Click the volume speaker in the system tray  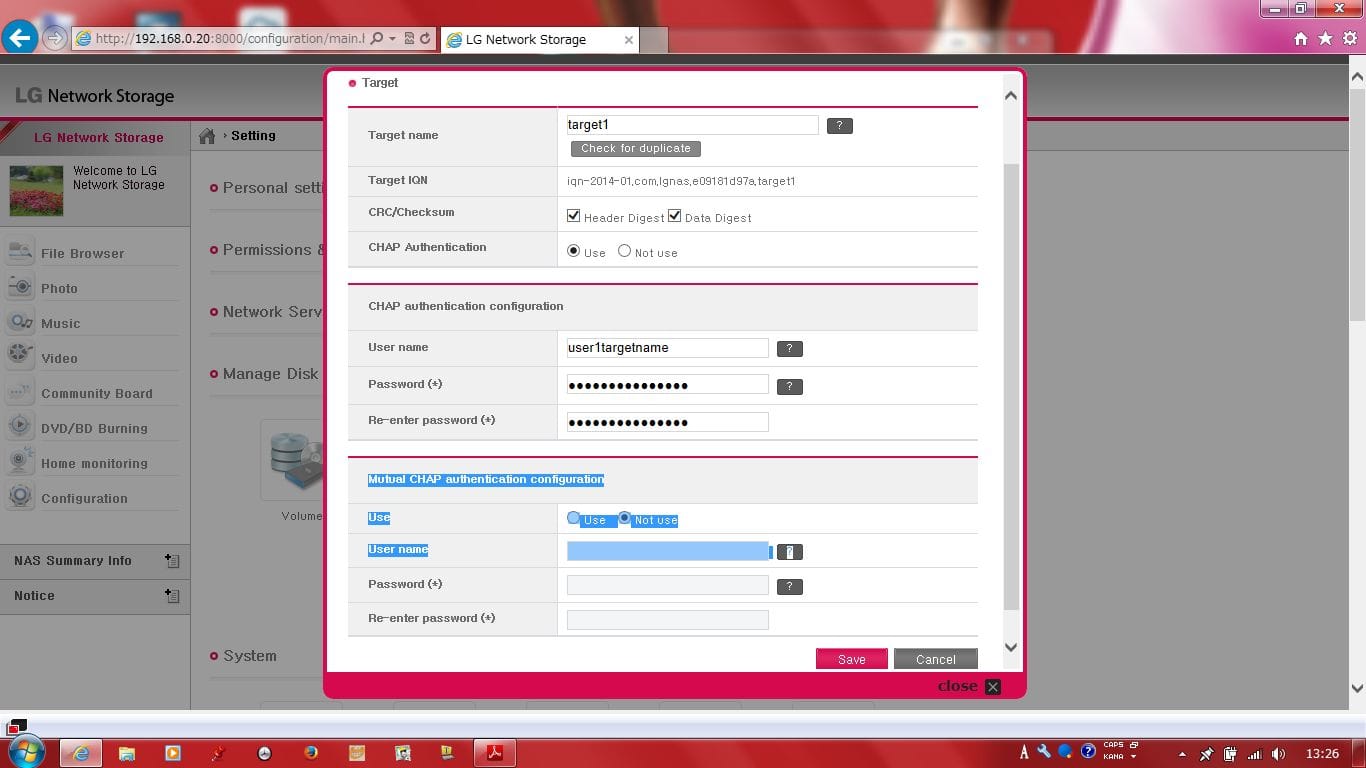(x=1279, y=754)
